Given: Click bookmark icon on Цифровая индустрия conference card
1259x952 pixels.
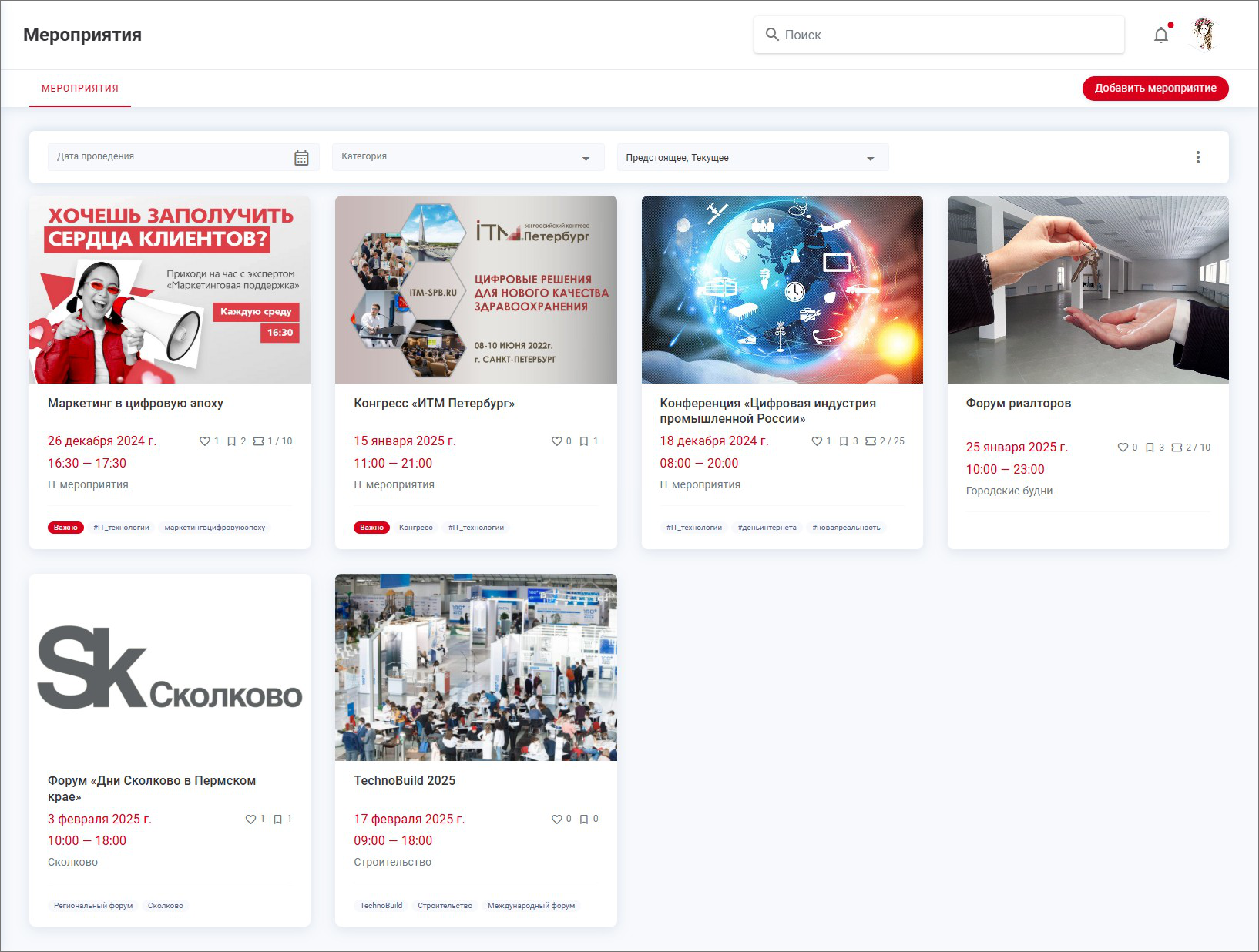Looking at the screenshot, I should [x=844, y=441].
